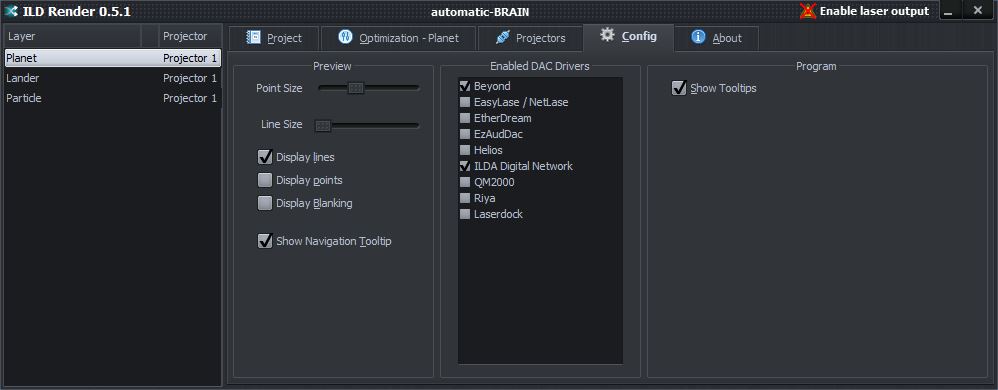Click the laser output warning icon
The height and width of the screenshot is (390, 998).
(808, 11)
